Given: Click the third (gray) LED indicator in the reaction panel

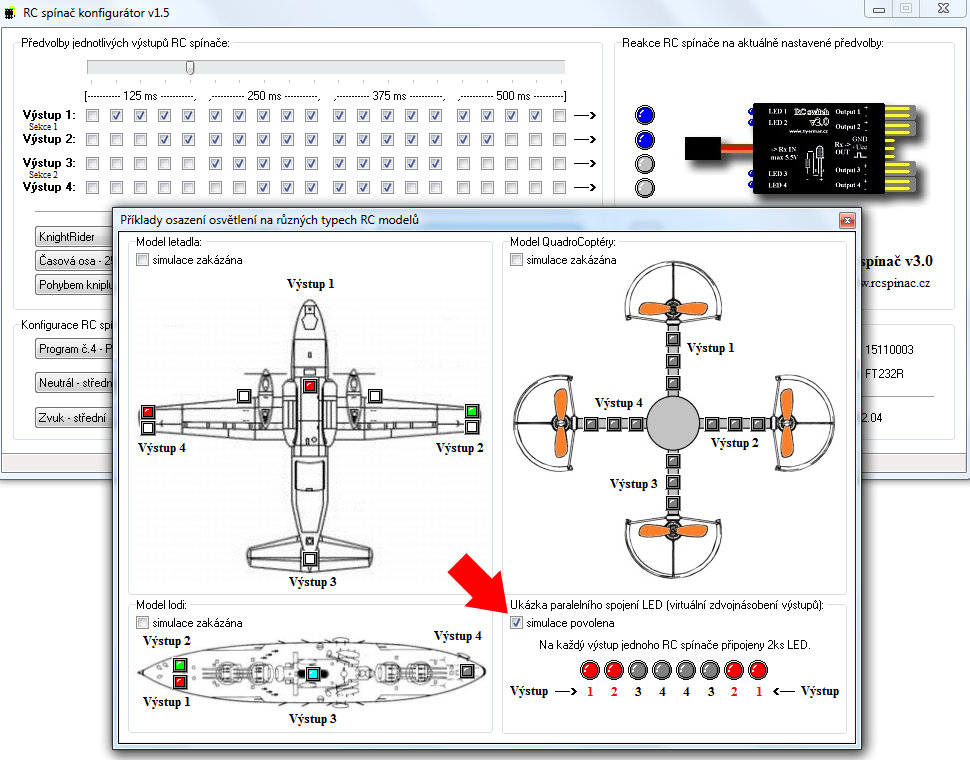Looking at the screenshot, I should 645,164.
